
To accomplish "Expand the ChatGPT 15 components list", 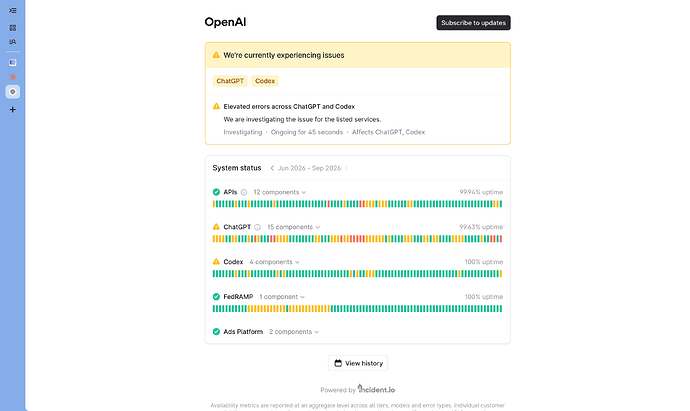I will point(294,227).
